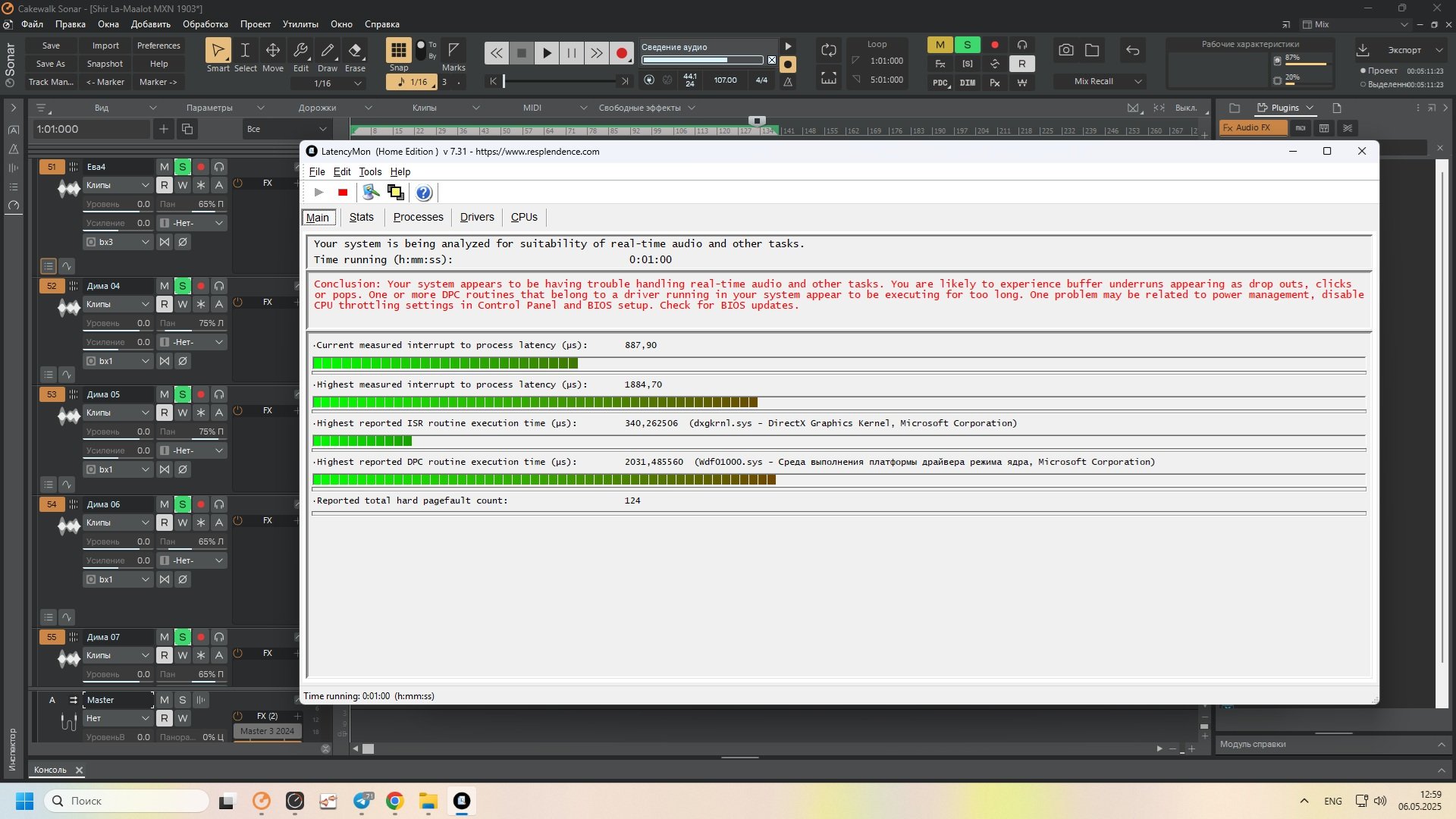This screenshot has width=1456, height=819.
Task: Toggle the Loop on/off icon
Action: pos(828,51)
